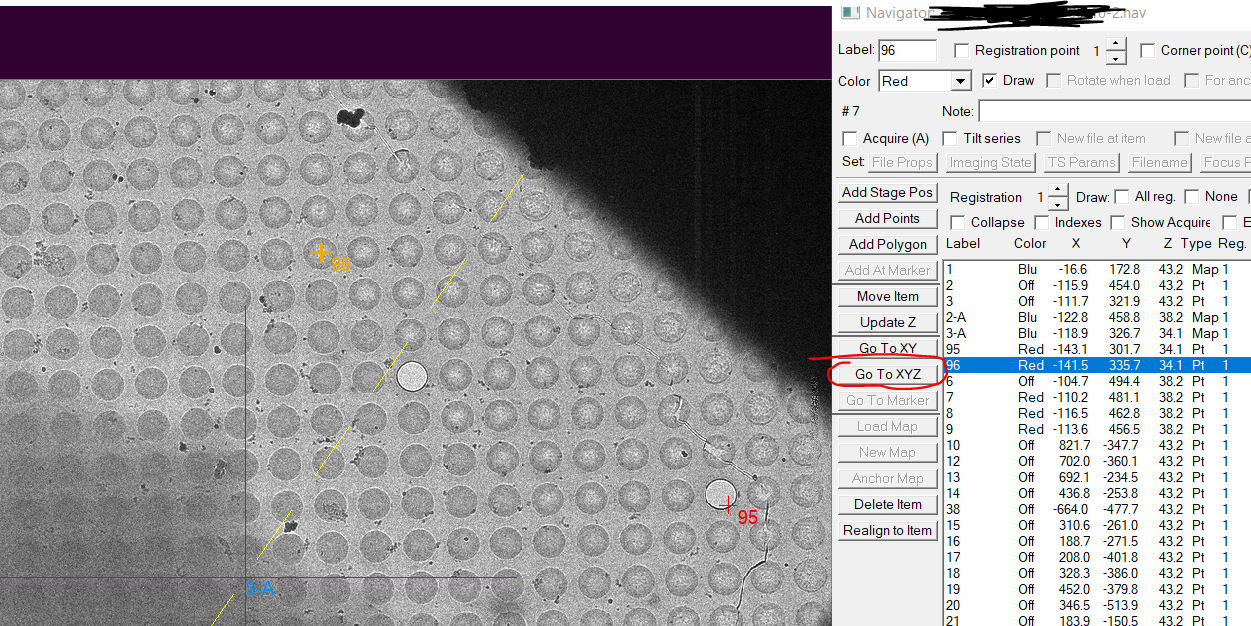Click the Go To XYZ button

(x=888, y=375)
